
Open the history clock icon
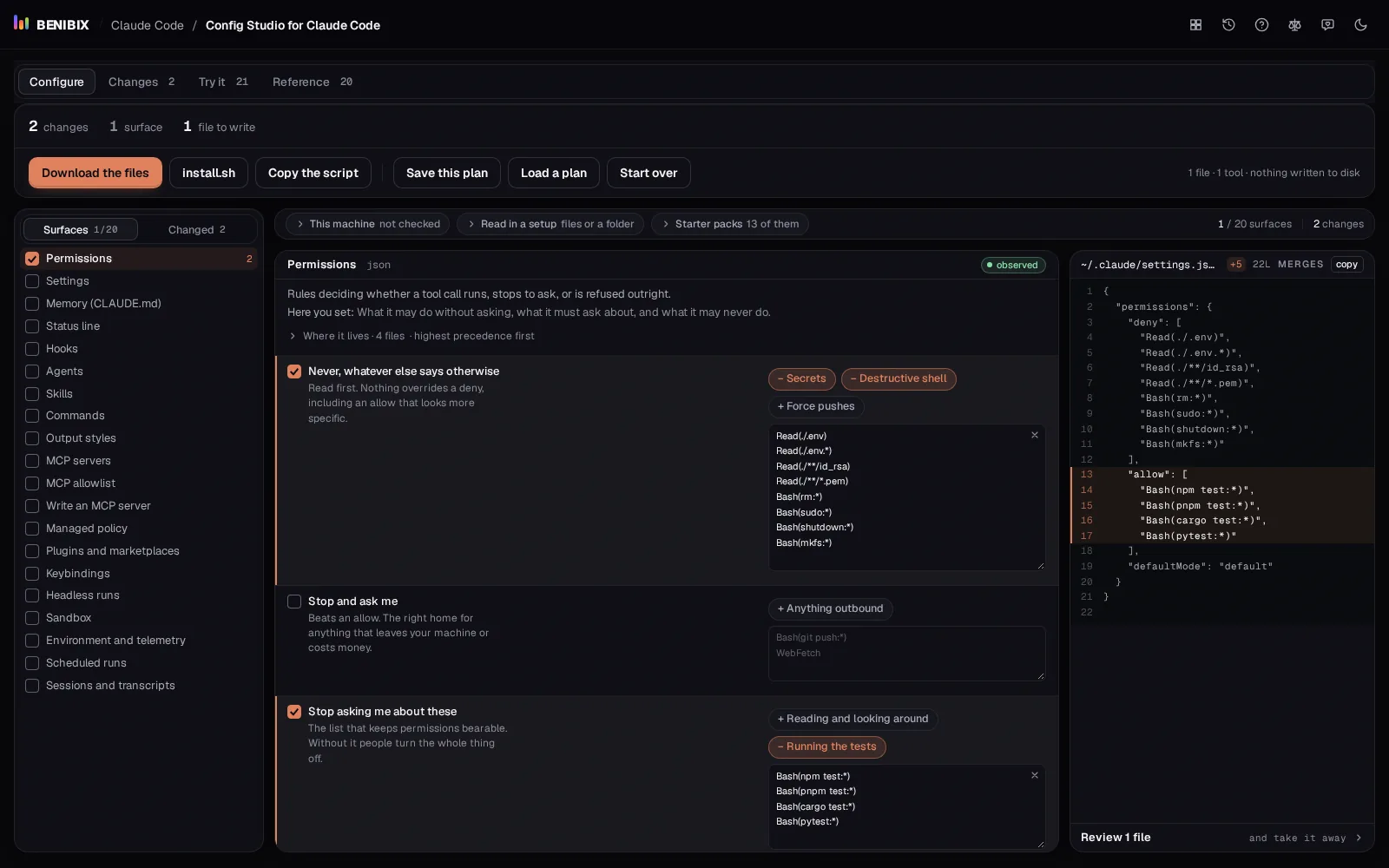click(x=1228, y=25)
